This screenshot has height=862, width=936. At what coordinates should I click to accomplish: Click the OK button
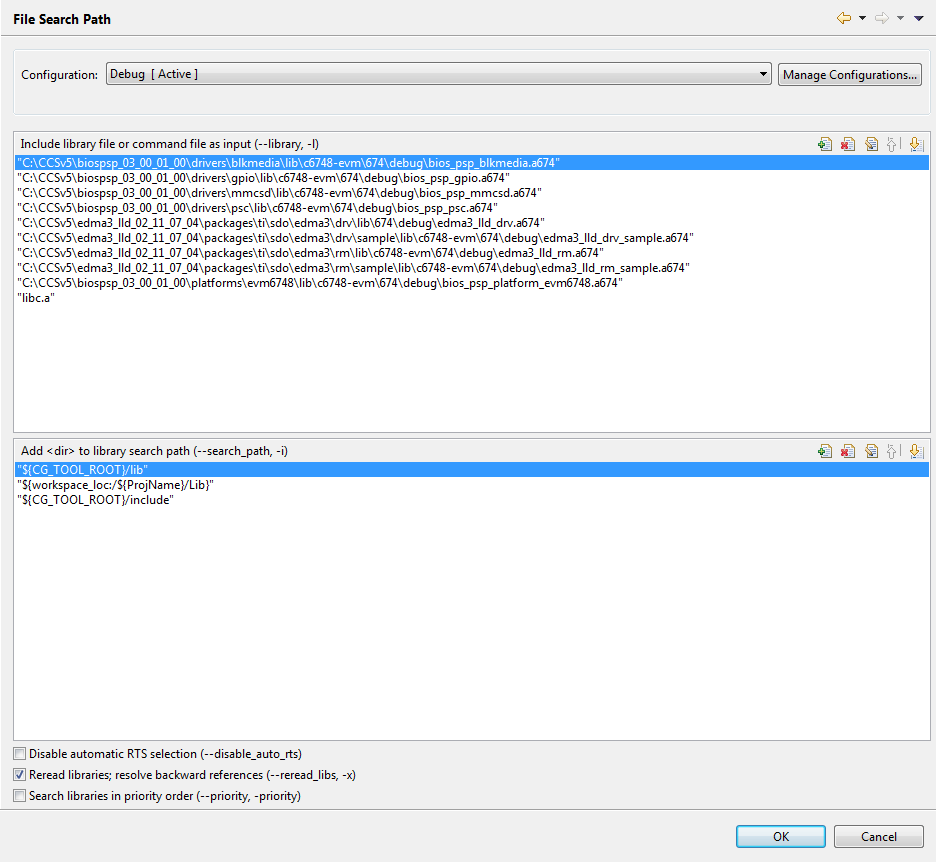pos(781,836)
